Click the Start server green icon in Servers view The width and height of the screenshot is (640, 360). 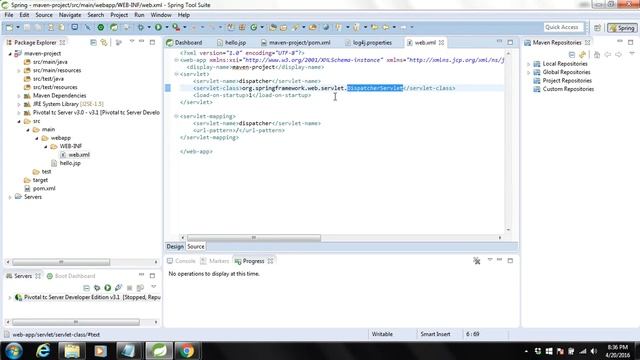(108, 288)
